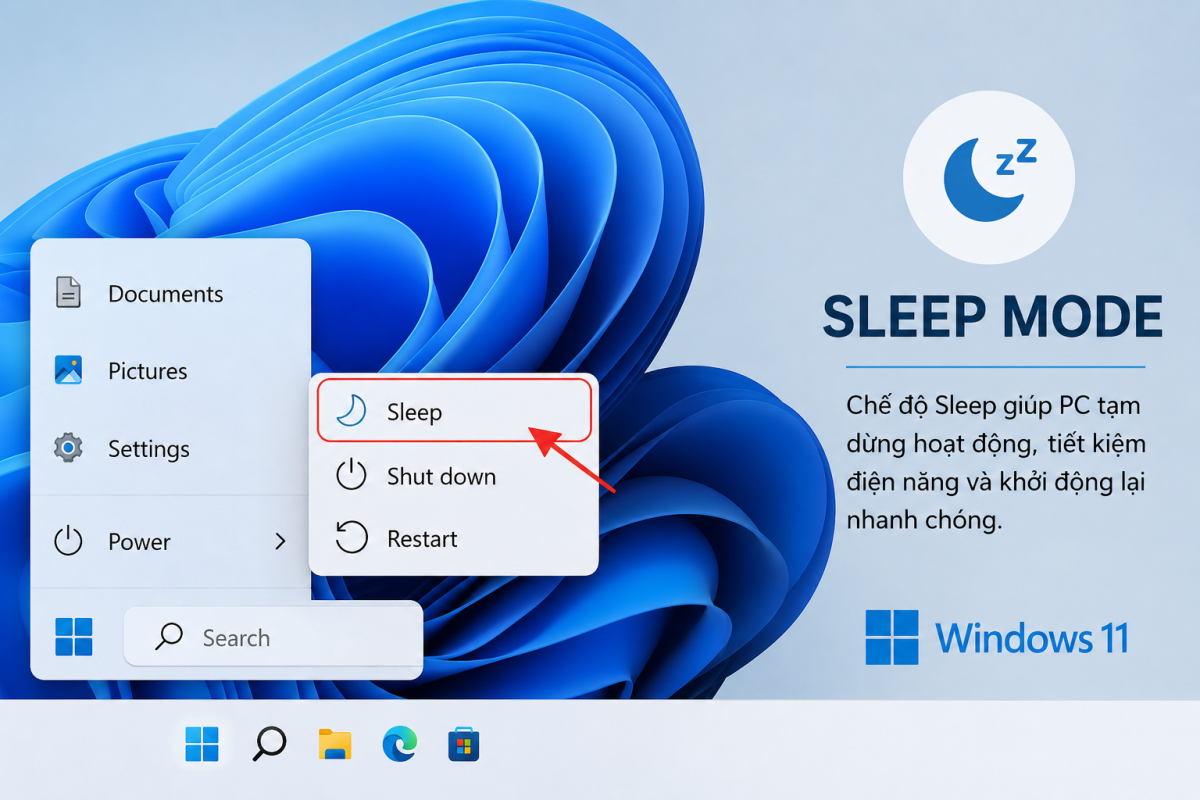The width and height of the screenshot is (1200, 800).
Task: Open Settings from the Start menu
Action: click(170, 449)
